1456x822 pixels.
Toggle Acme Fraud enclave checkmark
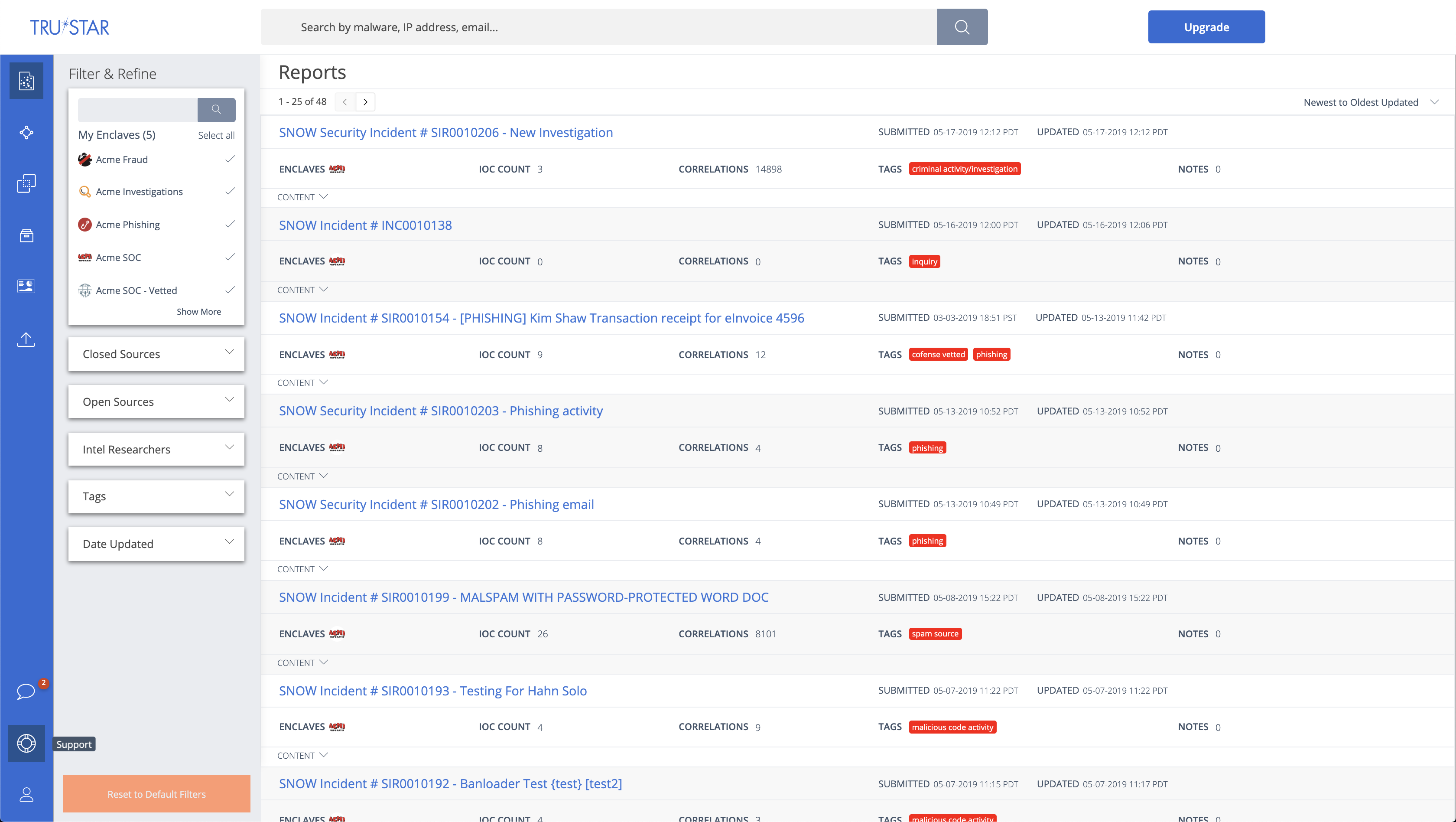pyautogui.click(x=230, y=159)
